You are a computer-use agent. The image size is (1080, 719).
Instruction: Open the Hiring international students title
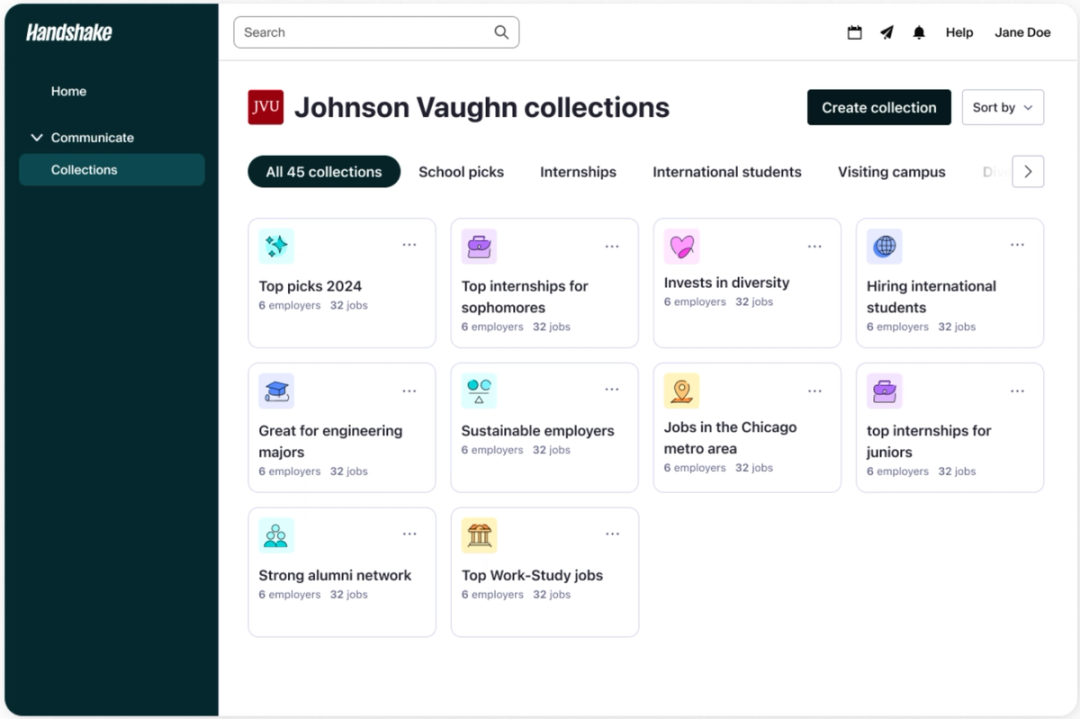coord(931,296)
